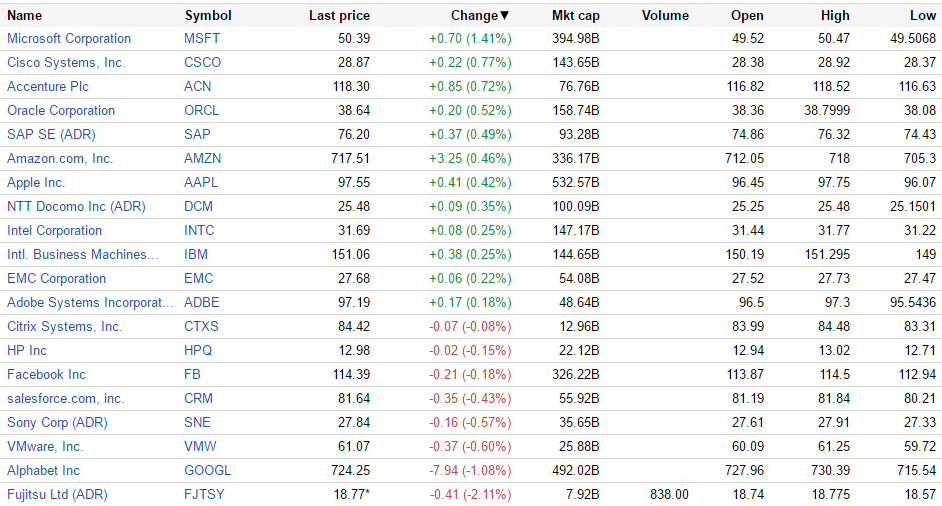The image size is (942, 506).
Task: Sort by Volume column header
Action: (665, 15)
